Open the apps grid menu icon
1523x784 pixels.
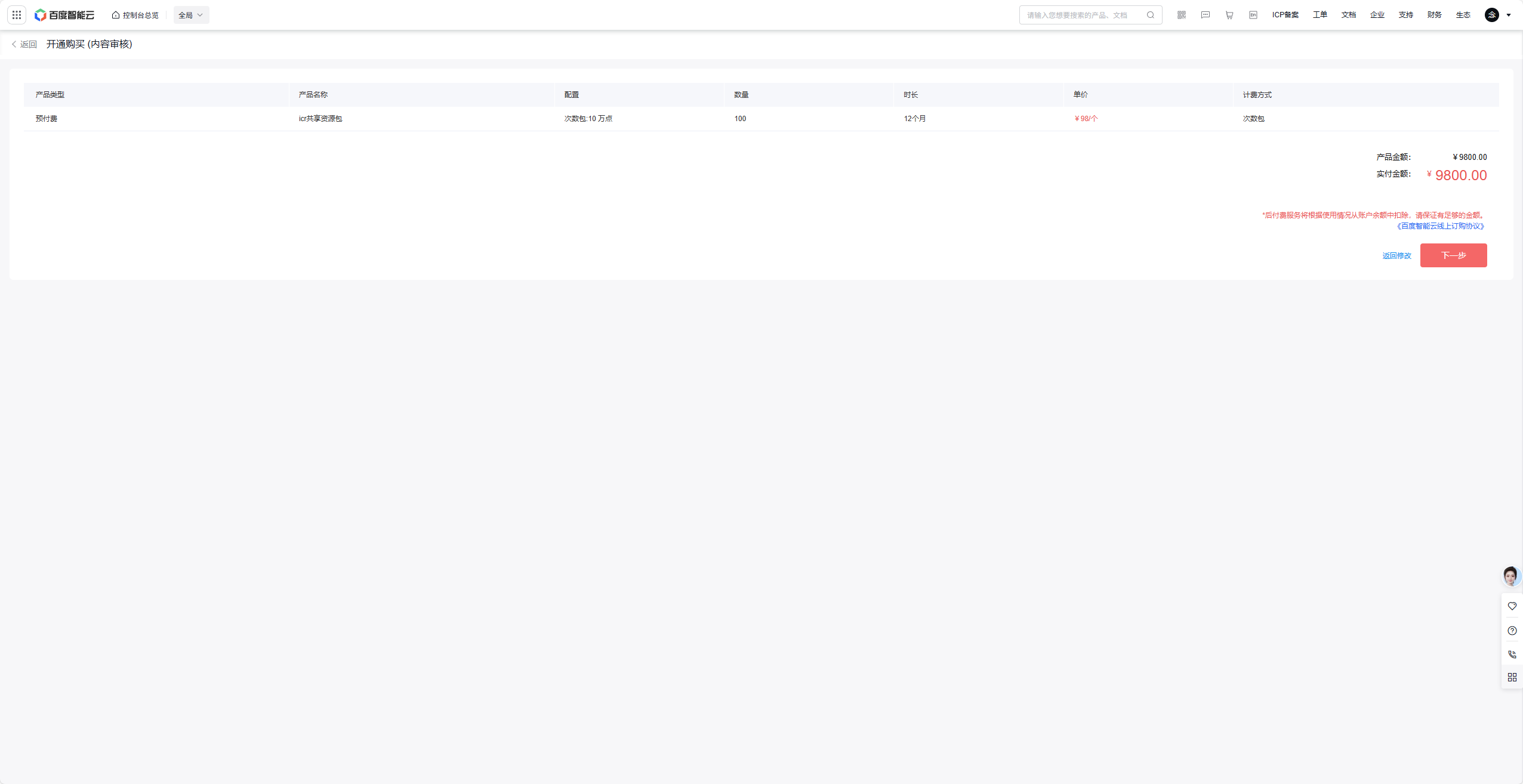17,15
